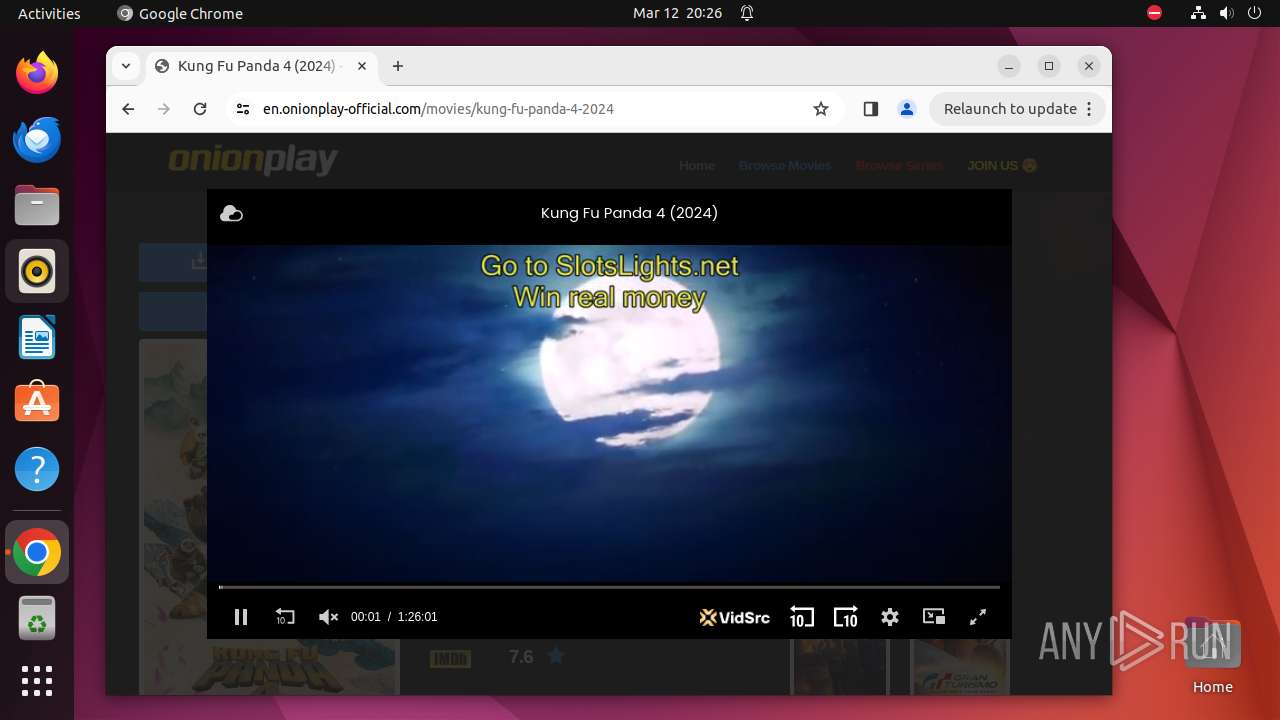Rewind the video 10 seconds
This screenshot has width=1280, height=720.
285,617
